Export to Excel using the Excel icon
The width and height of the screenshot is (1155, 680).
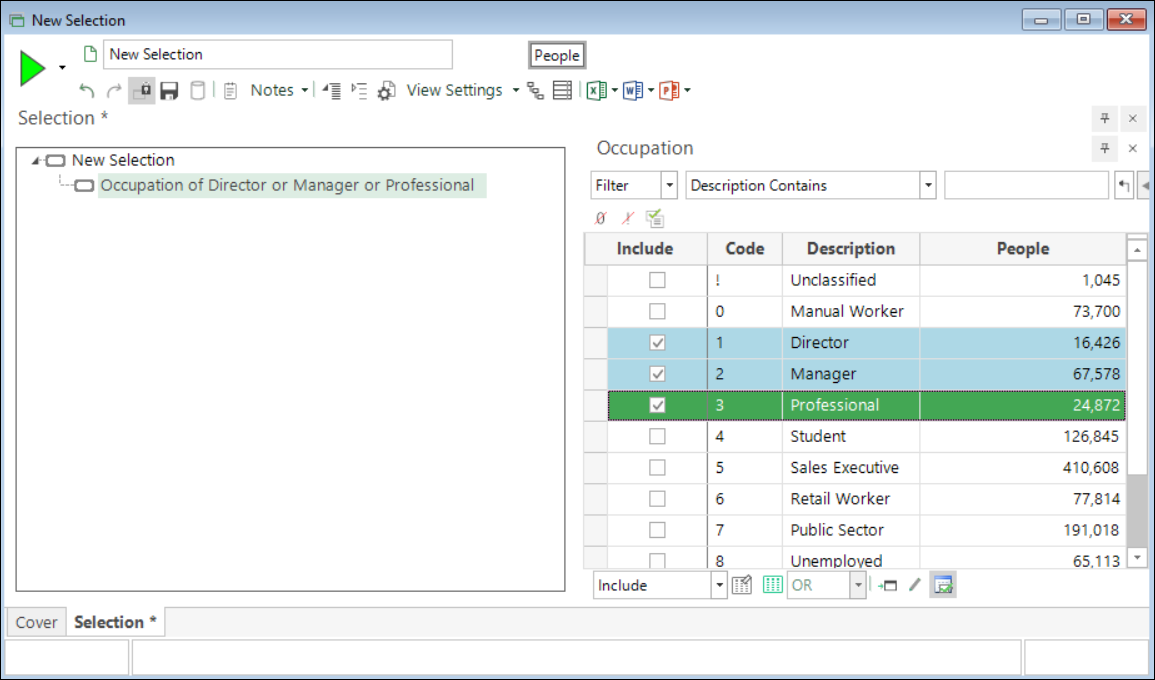pyautogui.click(x=596, y=91)
